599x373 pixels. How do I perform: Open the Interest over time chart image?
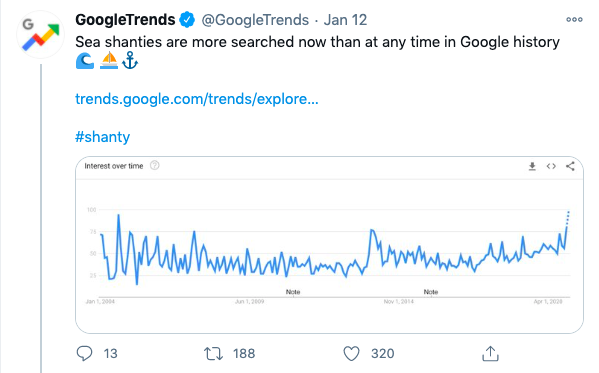[x=329, y=245]
